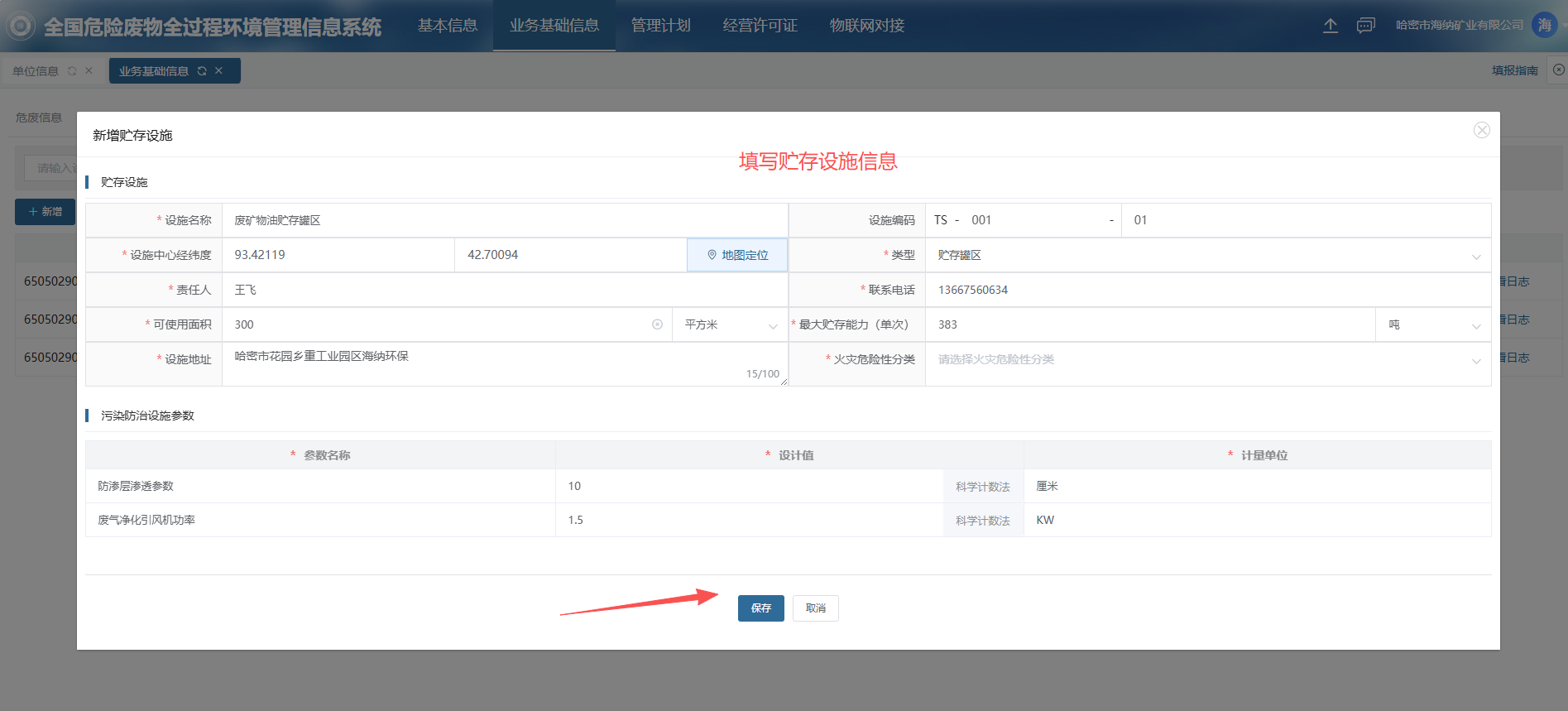This screenshot has width=1568, height=711.
Task: Click the upload icon in top header
Action: (1330, 26)
